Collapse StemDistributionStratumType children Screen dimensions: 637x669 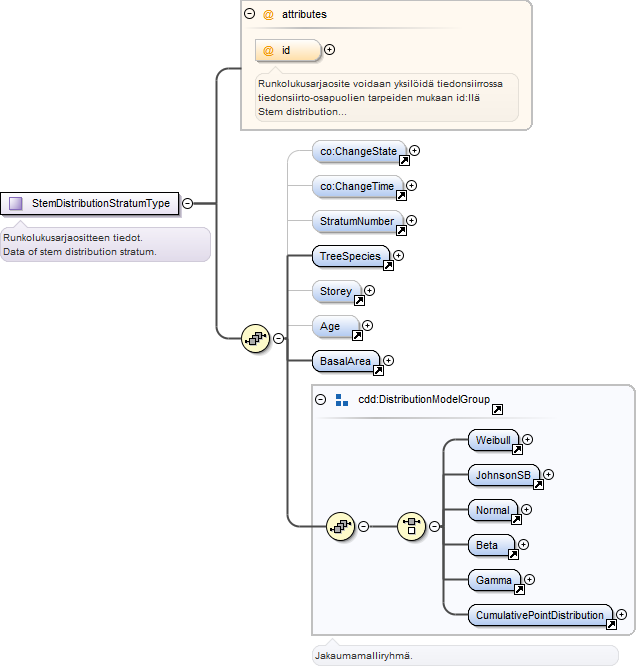pos(187,204)
